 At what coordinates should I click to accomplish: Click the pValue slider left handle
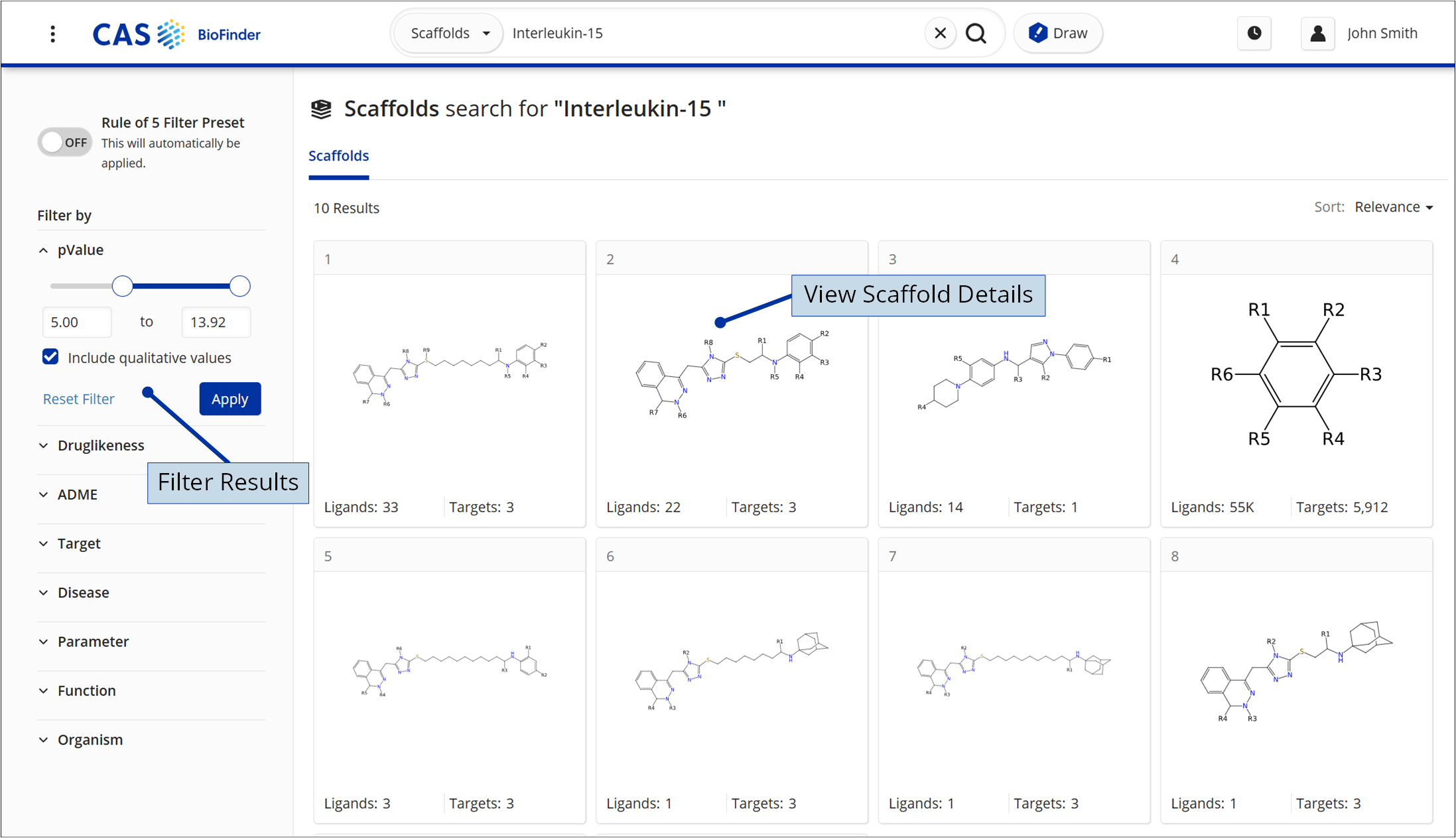tap(122, 286)
